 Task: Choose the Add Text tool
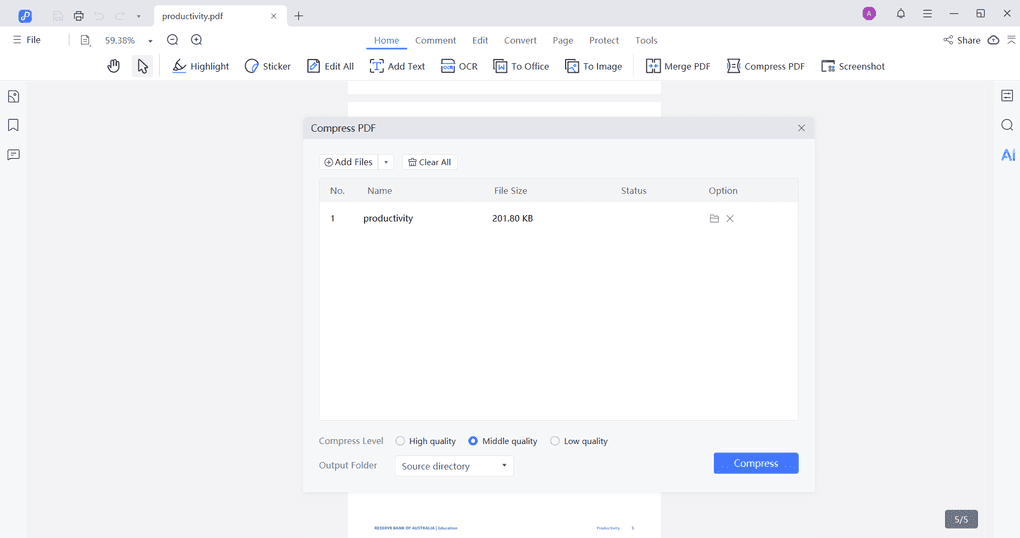point(397,66)
